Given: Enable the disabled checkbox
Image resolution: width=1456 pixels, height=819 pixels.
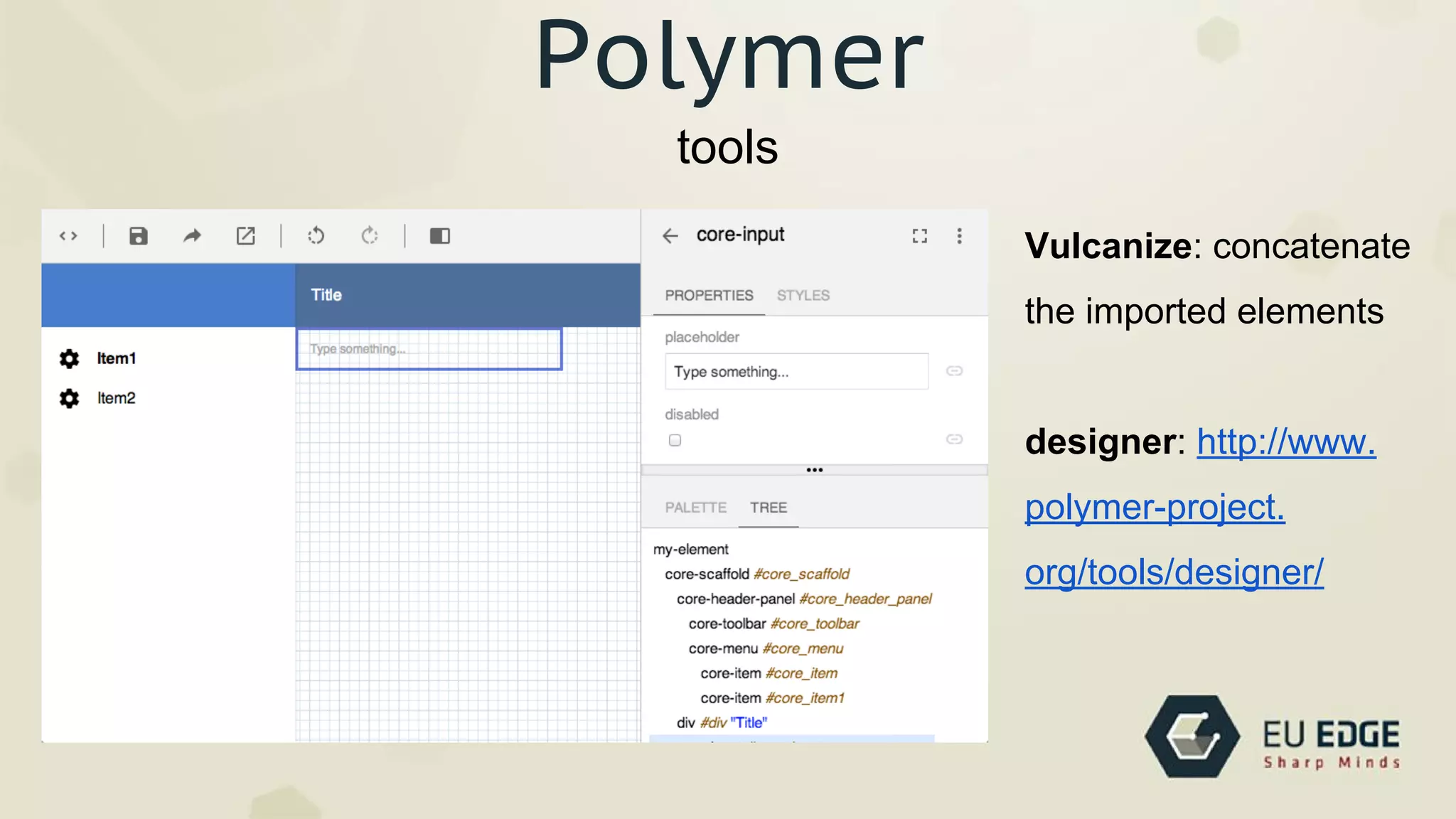Looking at the screenshot, I should pos(675,440).
